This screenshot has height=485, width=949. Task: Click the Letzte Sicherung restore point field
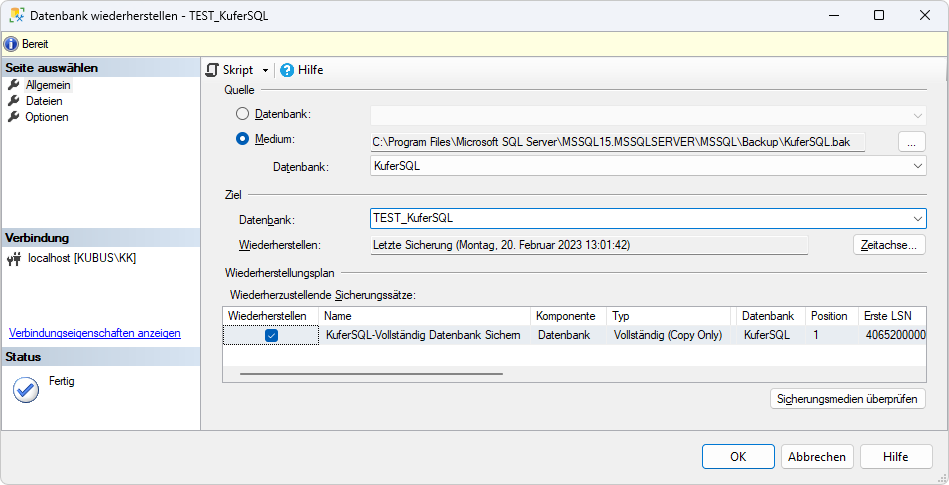click(589, 245)
